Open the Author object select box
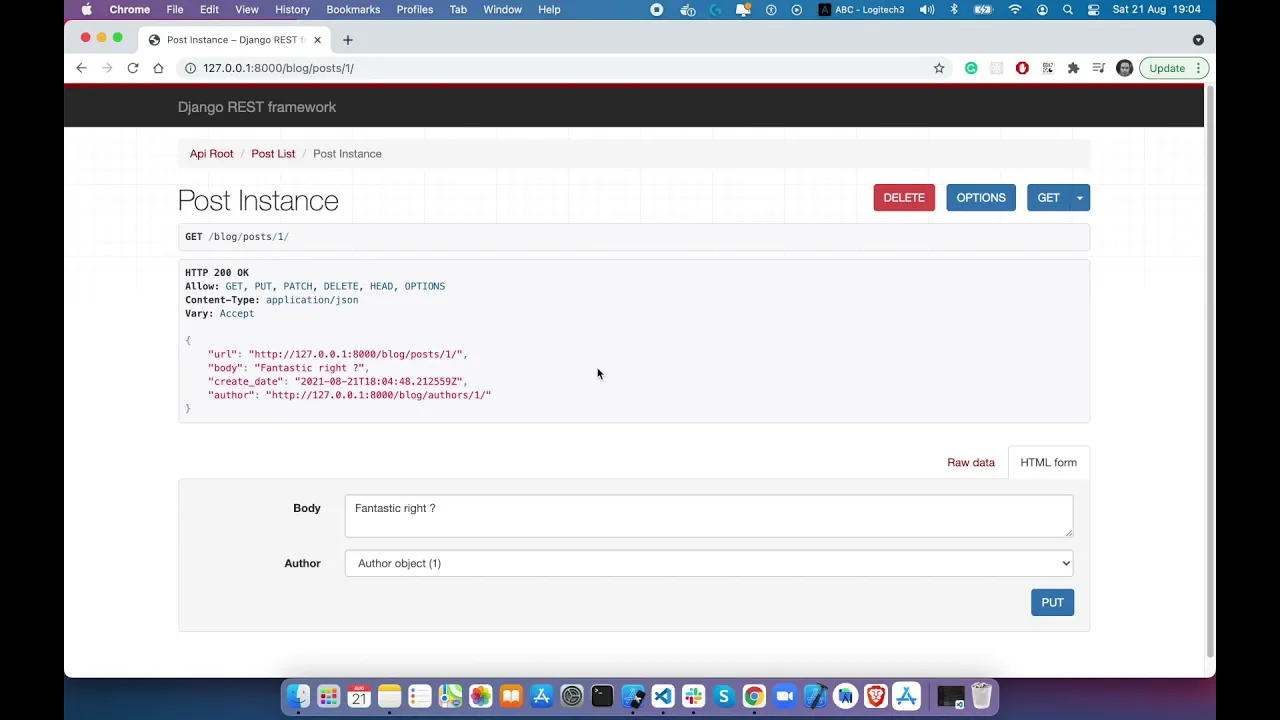 point(709,563)
